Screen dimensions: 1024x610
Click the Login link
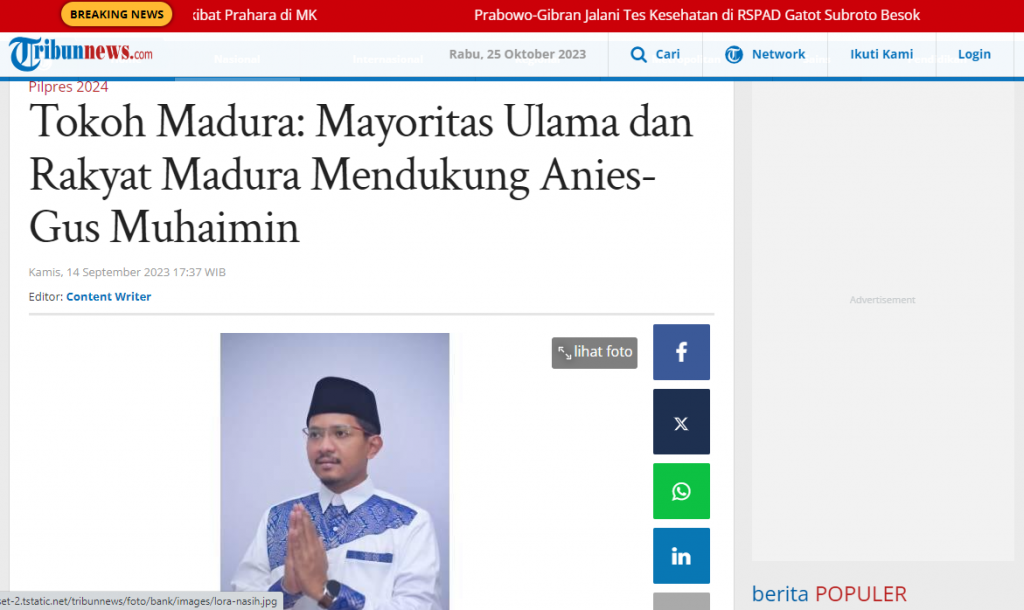[x=974, y=54]
